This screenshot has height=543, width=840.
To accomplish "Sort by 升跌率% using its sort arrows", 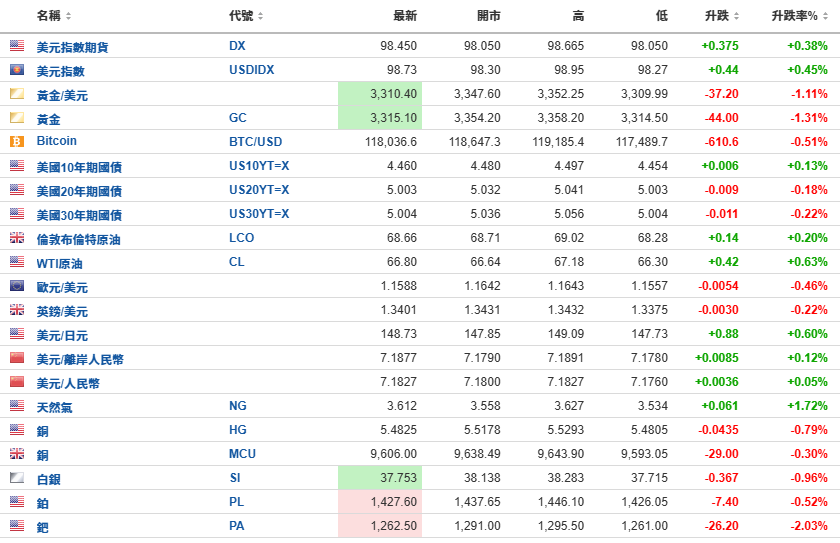I will point(825,16).
